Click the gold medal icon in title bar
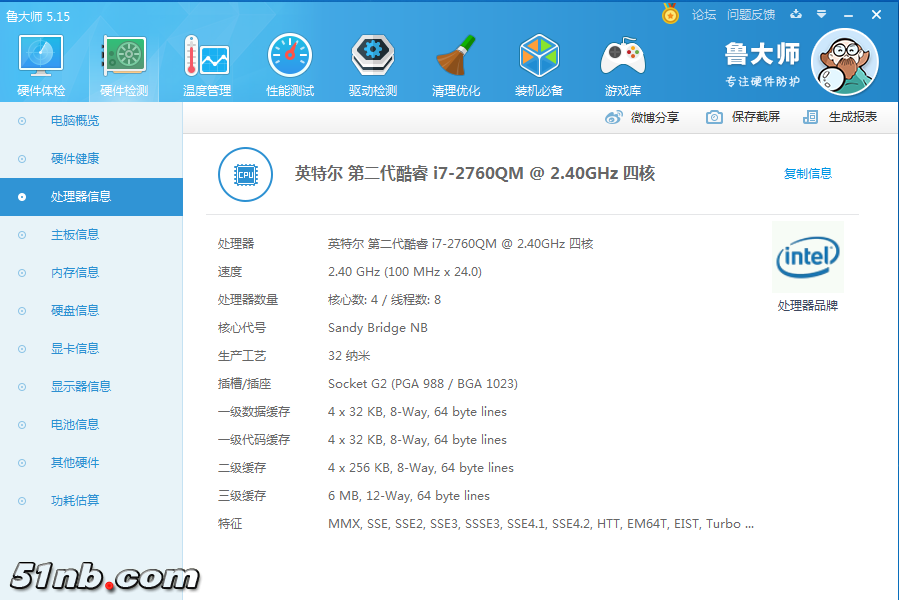This screenshot has width=899, height=600. pyautogui.click(x=670, y=14)
